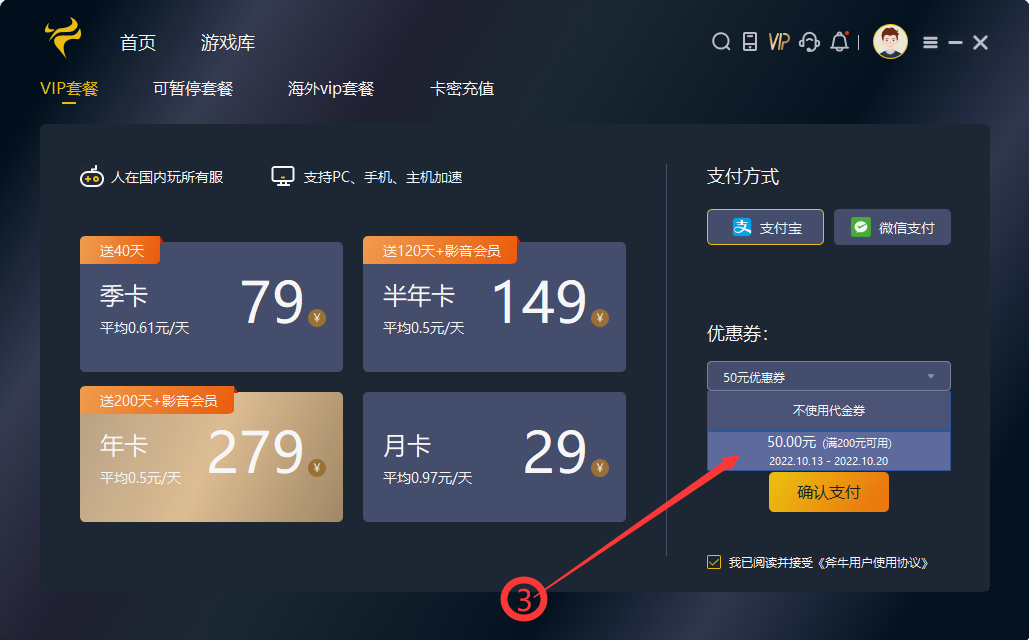The height and width of the screenshot is (640, 1029).
Task: Expand the 50元优惠券 coupon dropdown
Action: pos(828,376)
